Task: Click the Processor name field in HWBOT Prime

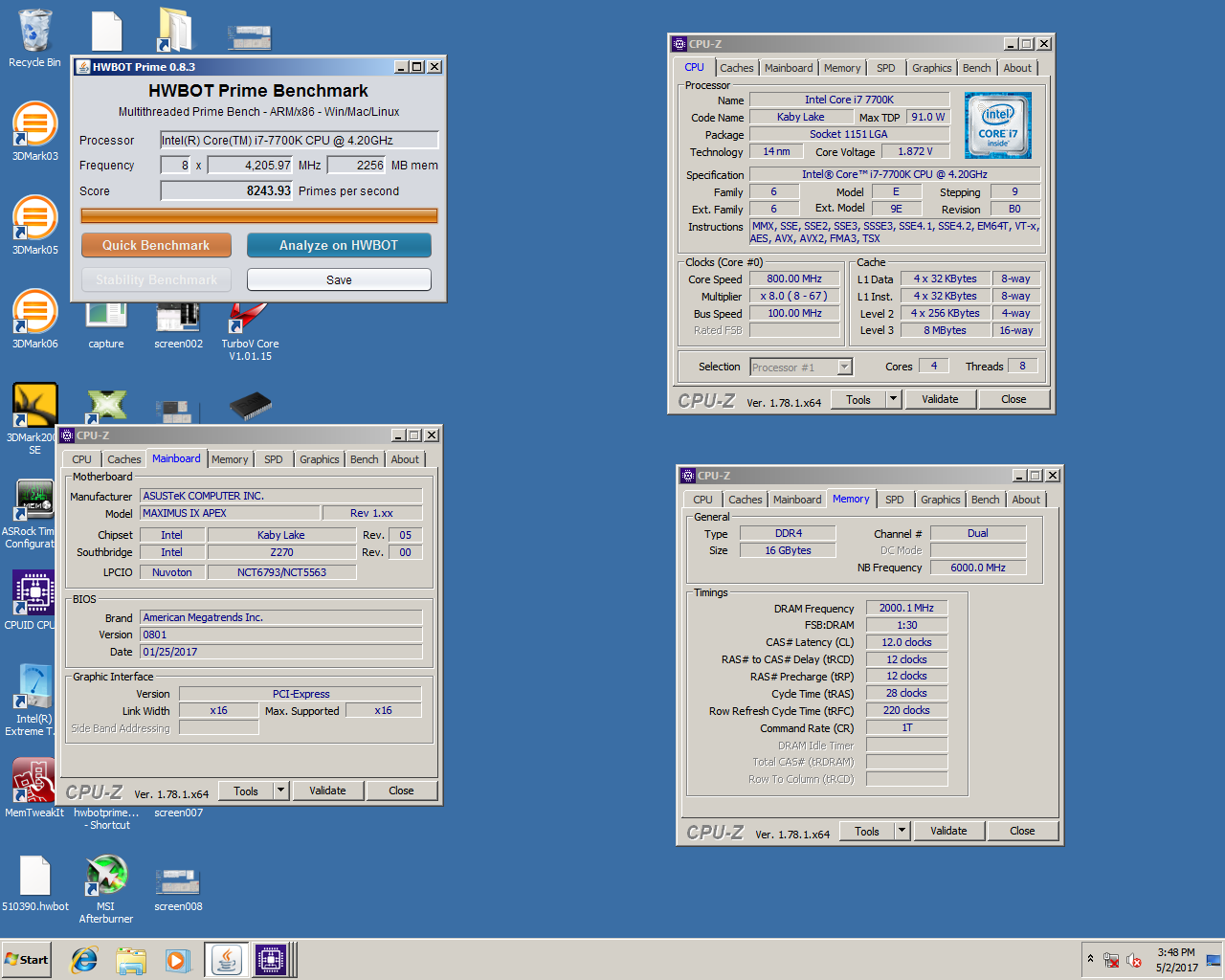Action: (x=300, y=140)
